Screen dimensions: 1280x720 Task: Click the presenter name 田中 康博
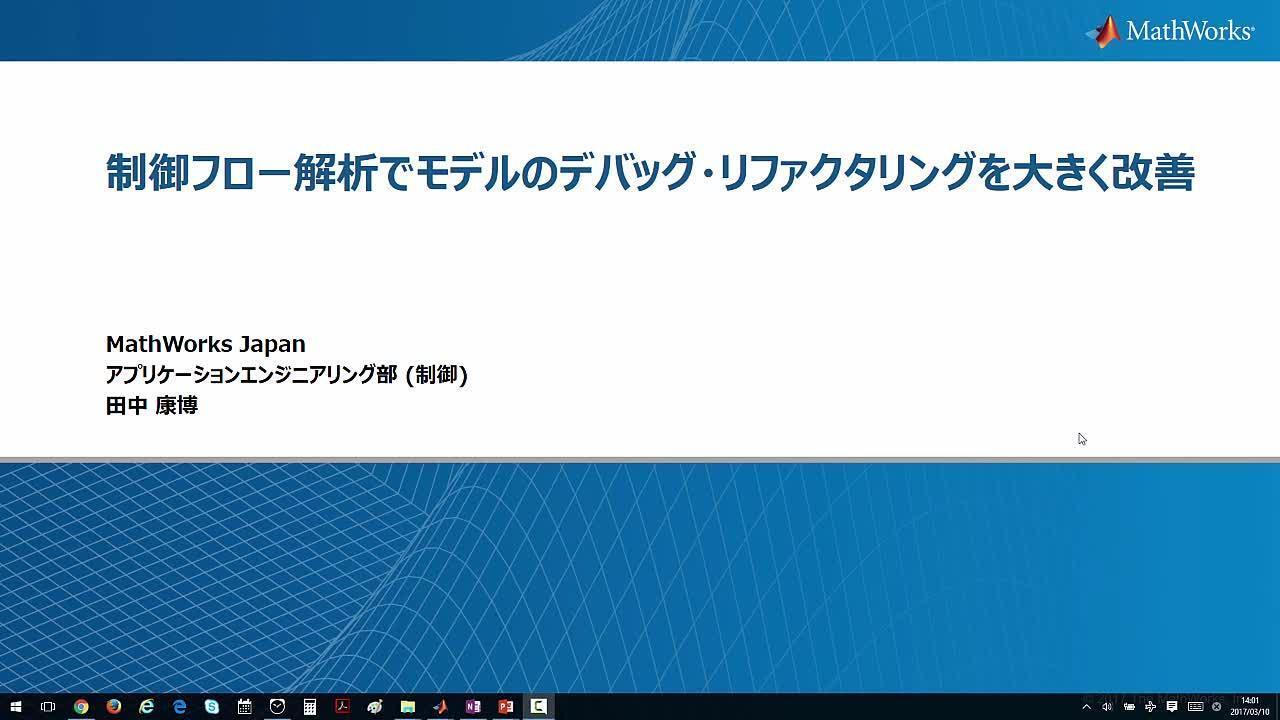152,405
